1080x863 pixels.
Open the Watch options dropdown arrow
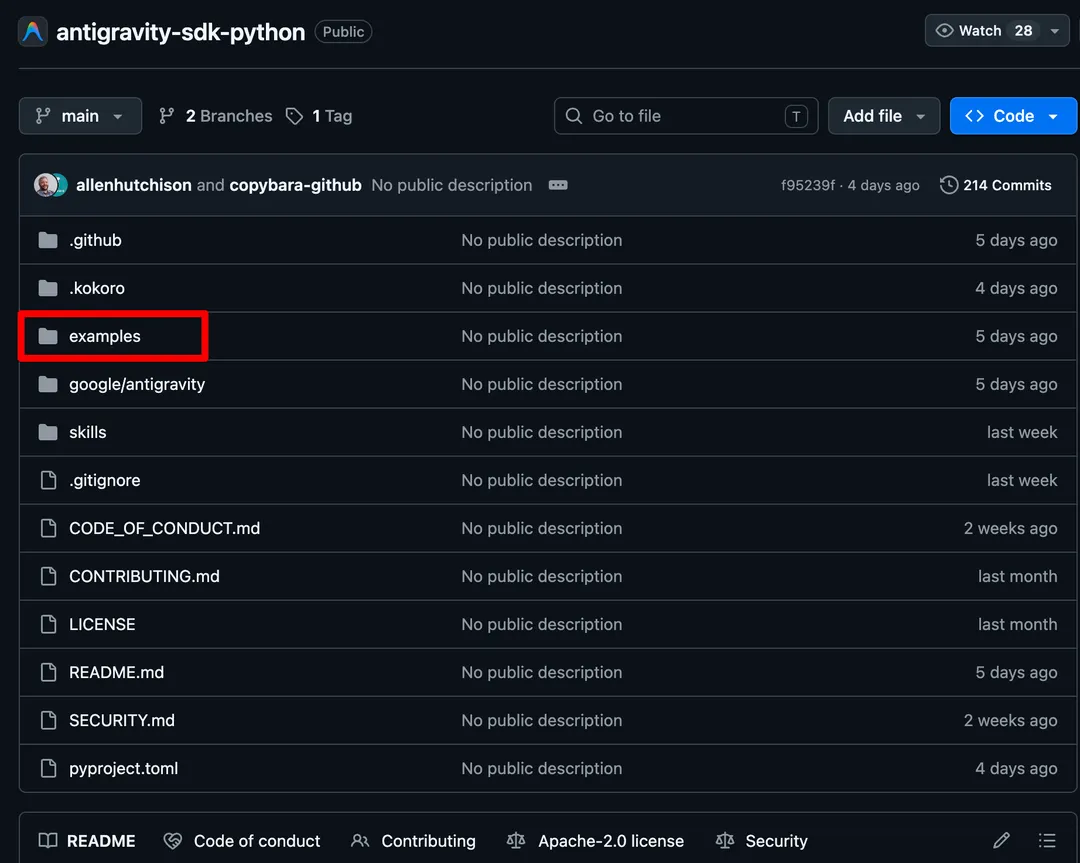point(1055,31)
